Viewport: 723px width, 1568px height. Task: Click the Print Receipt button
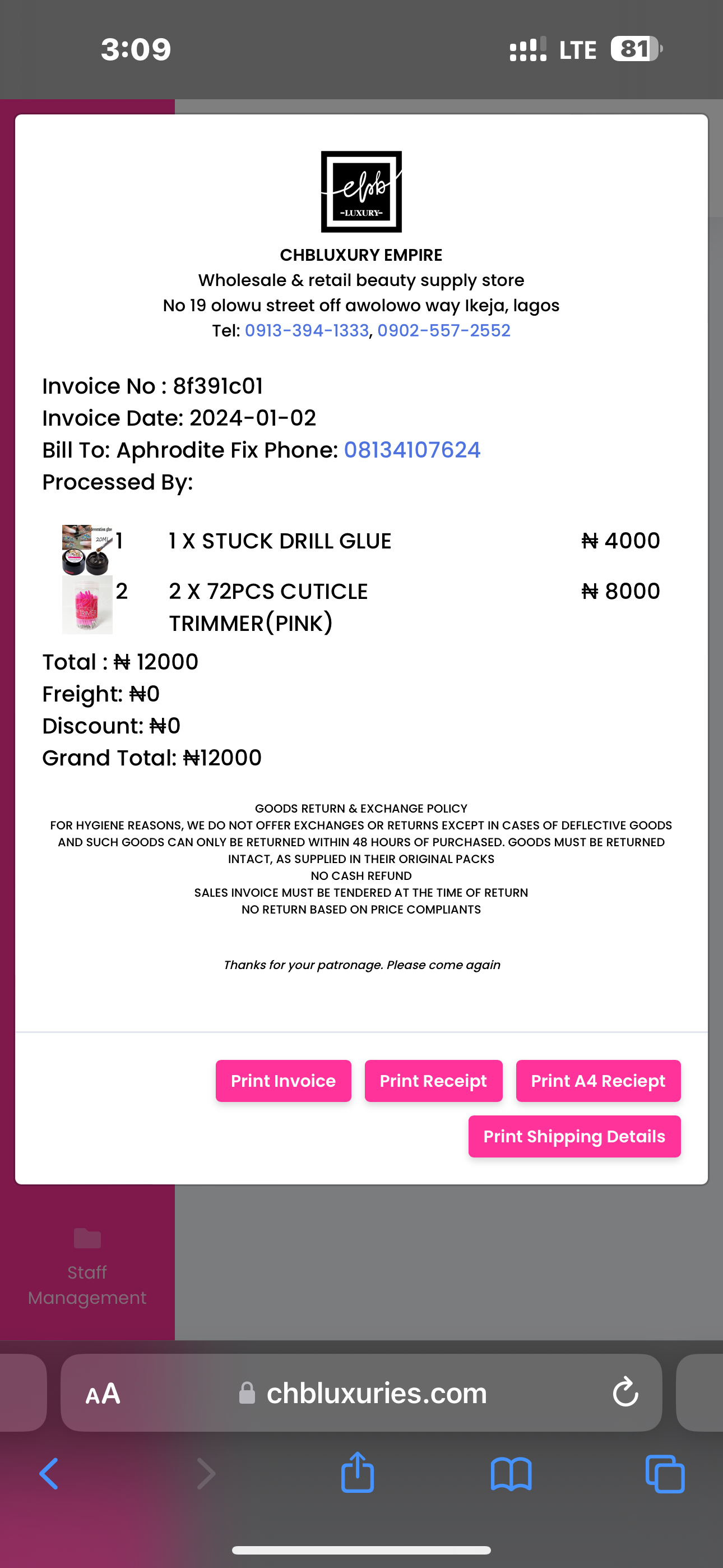pyautogui.click(x=433, y=1081)
